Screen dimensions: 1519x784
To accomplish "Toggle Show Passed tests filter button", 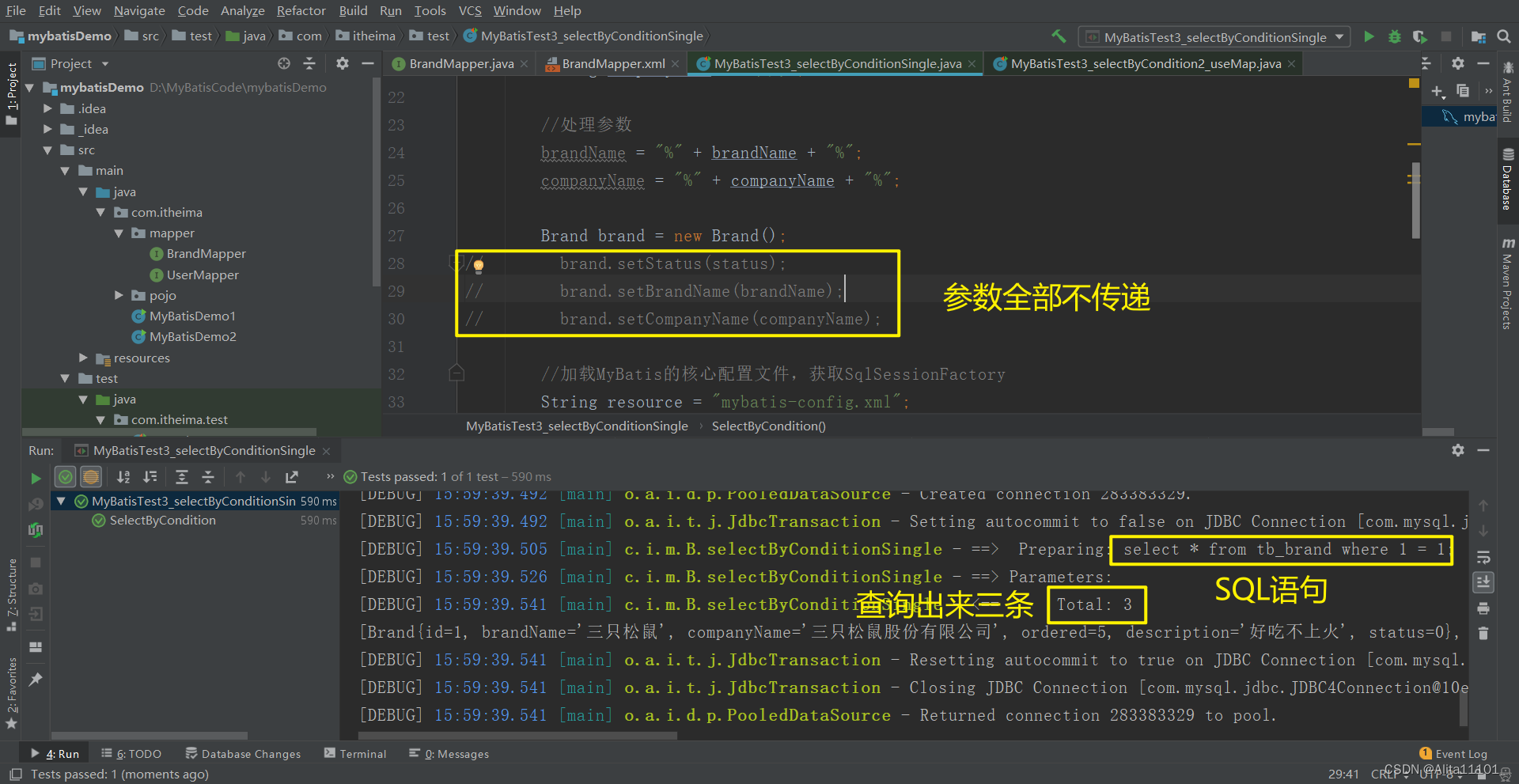I will click(x=66, y=477).
